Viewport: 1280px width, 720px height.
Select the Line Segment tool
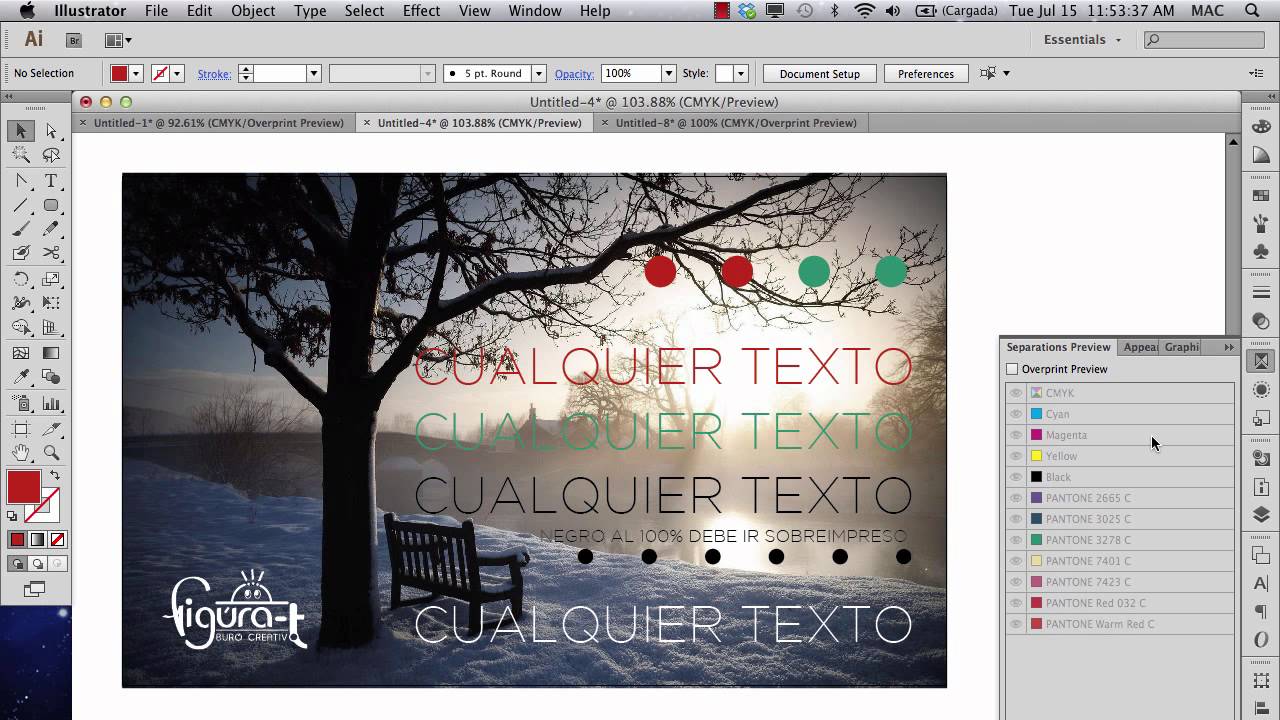pos(21,205)
